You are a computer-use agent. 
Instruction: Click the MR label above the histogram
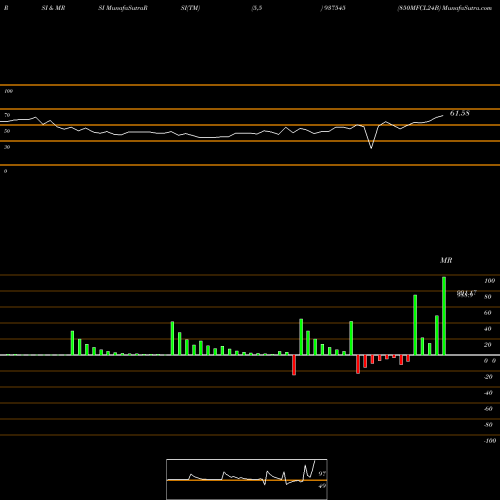tap(446, 260)
